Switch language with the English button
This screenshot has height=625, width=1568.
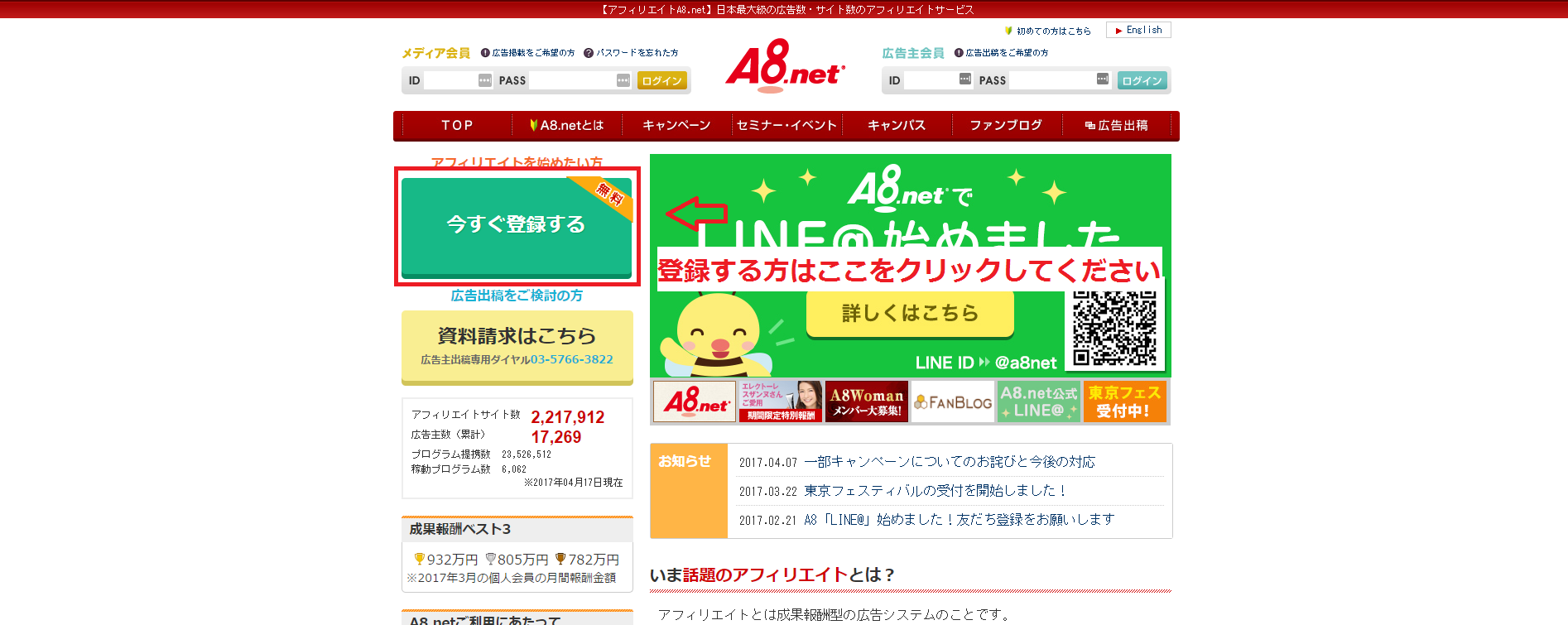tap(1138, 30)
